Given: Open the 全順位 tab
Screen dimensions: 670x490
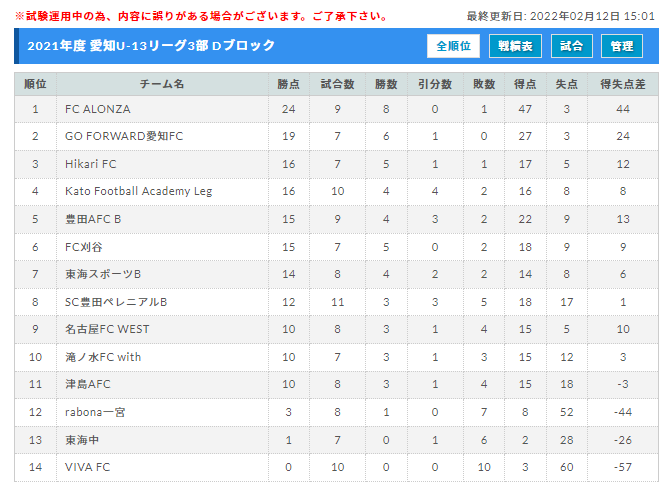Looking at the screenshot, I should coord(453,46).
